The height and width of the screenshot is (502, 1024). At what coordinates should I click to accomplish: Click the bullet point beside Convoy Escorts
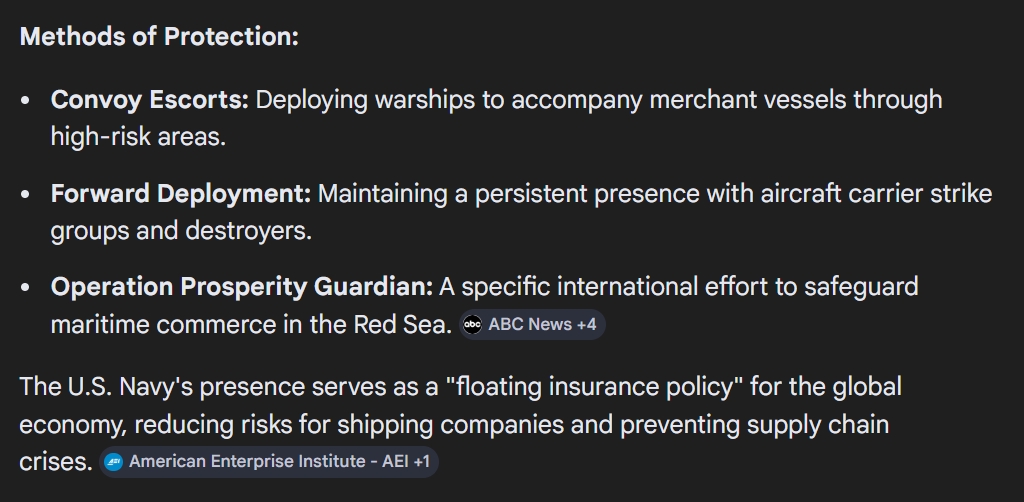coord(27,101)
